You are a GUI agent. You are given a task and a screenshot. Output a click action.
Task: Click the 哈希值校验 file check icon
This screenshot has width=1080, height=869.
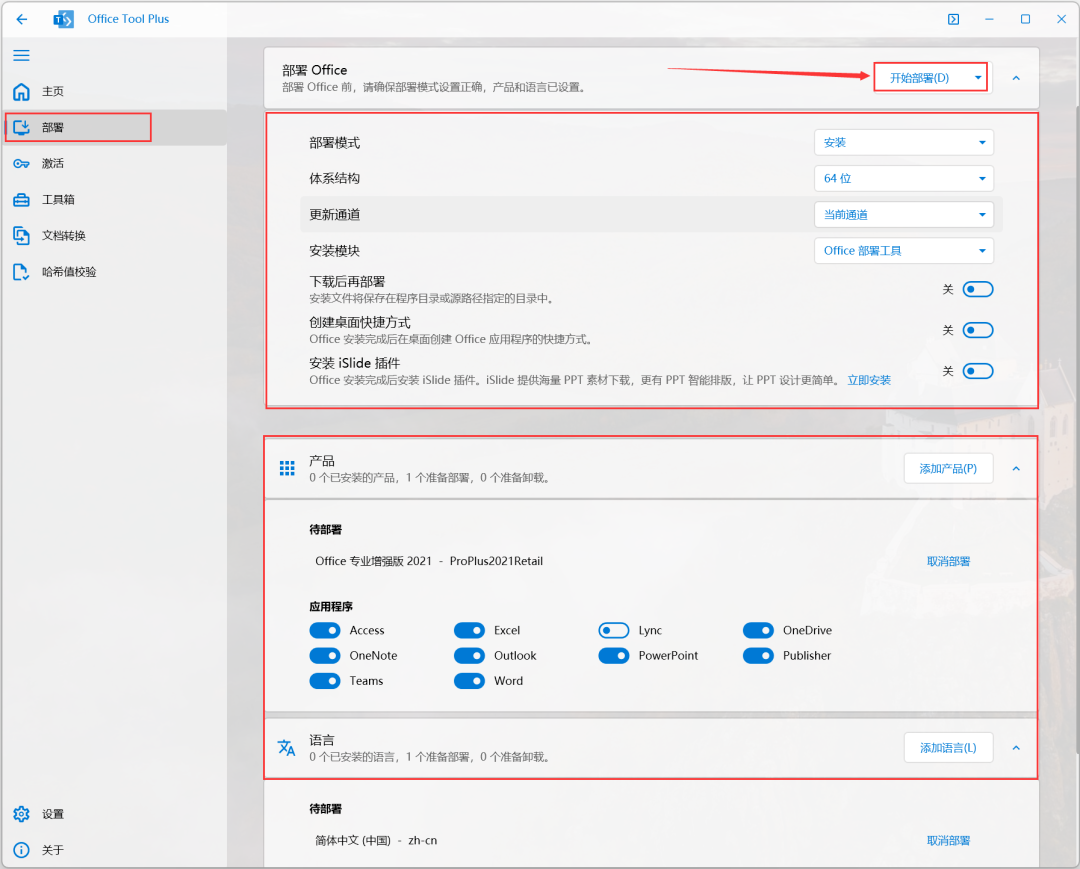(21, 272)
